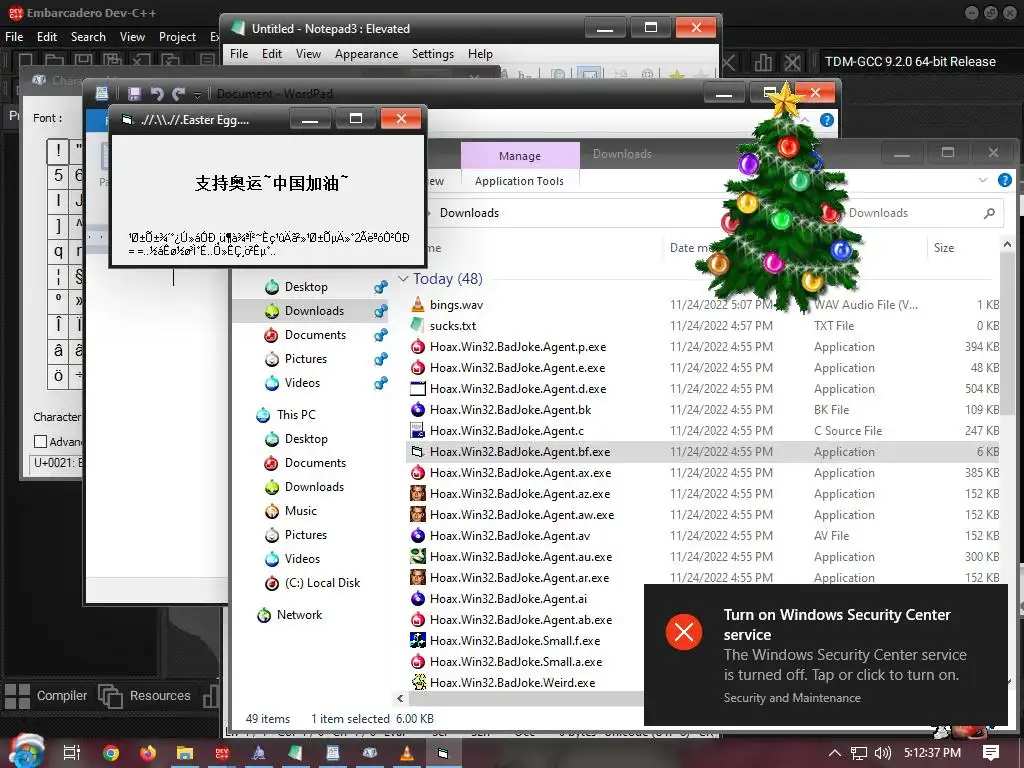Image resolution: width=1024 pixels, height=768 pixels.
Task: Select Hoax.Win32.BadJoke.Agent.au.exe icon
Action: 418,556
